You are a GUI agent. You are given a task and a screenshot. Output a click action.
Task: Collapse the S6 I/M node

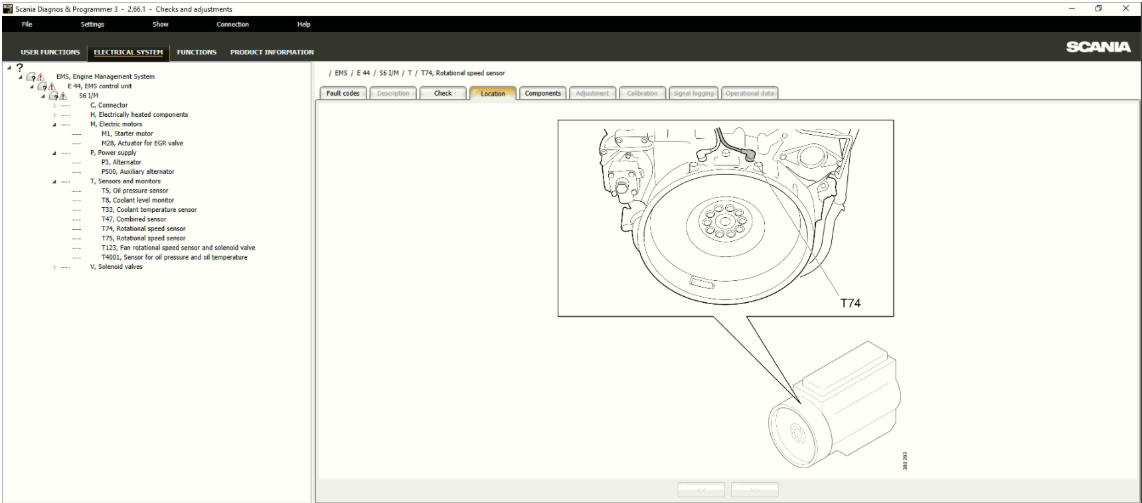[x=44, y=96]
